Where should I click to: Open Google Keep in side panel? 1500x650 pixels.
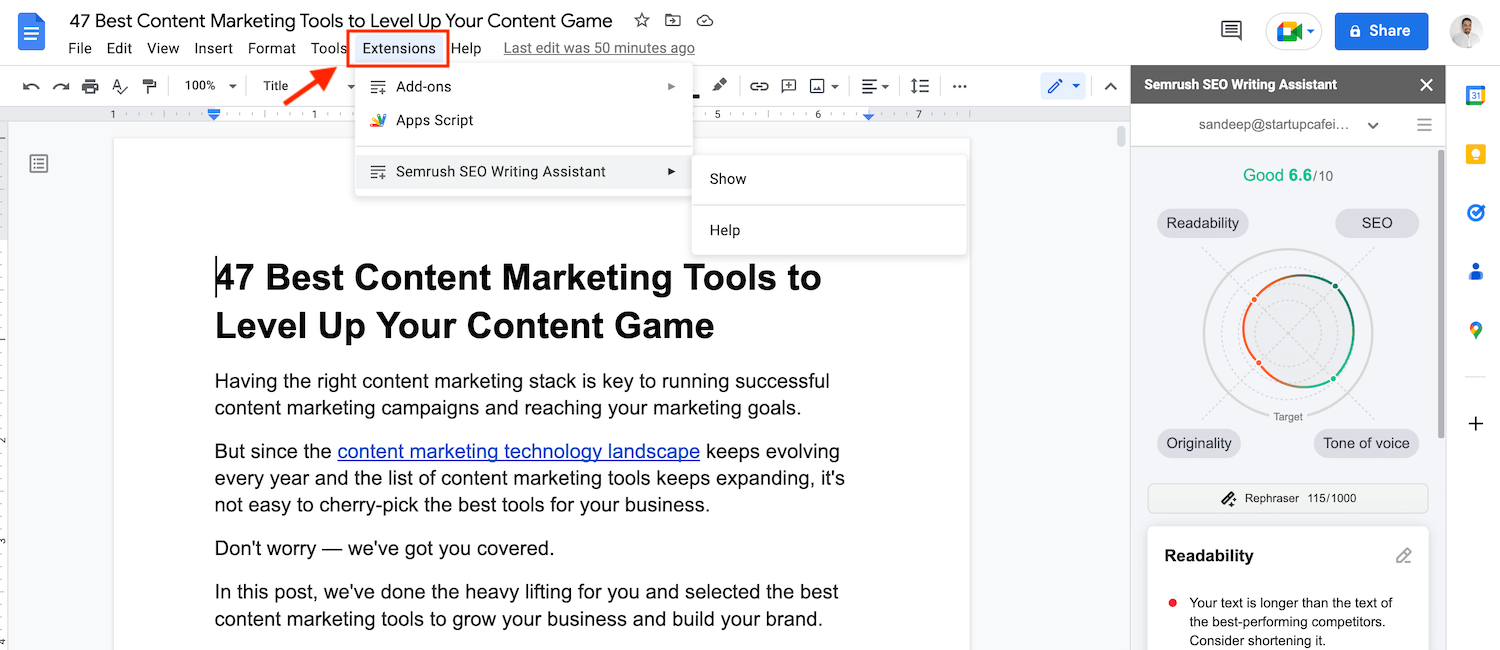[x=1475, y=154]
